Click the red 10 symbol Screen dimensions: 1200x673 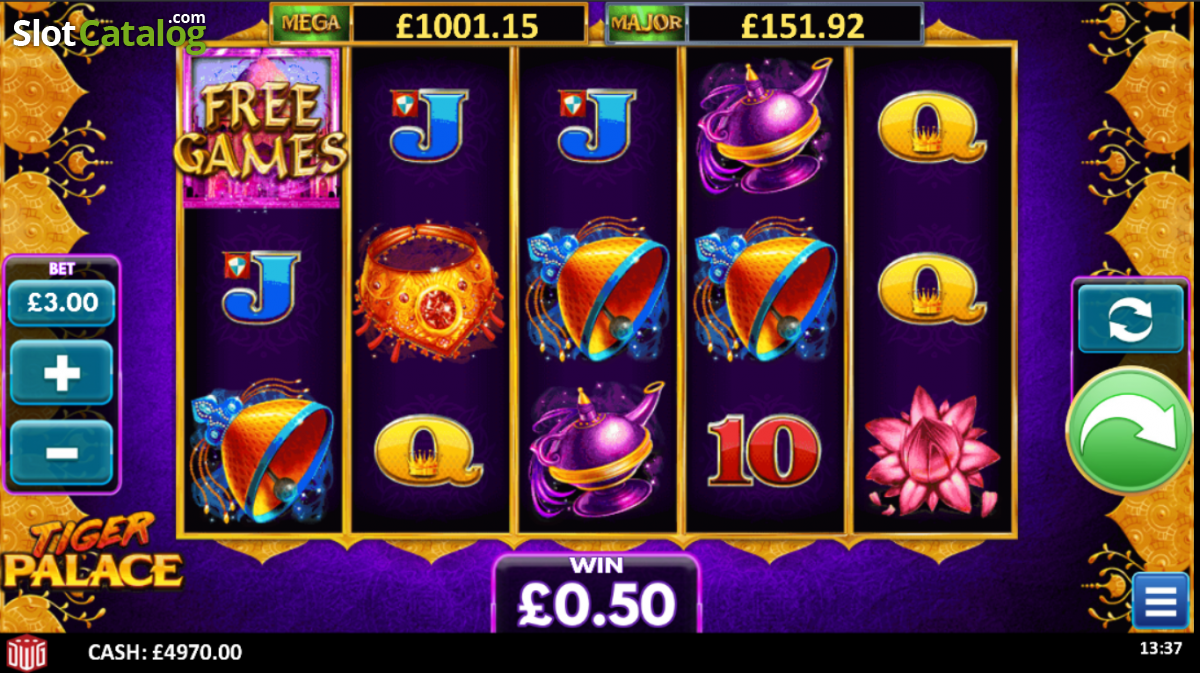[763, 451]
